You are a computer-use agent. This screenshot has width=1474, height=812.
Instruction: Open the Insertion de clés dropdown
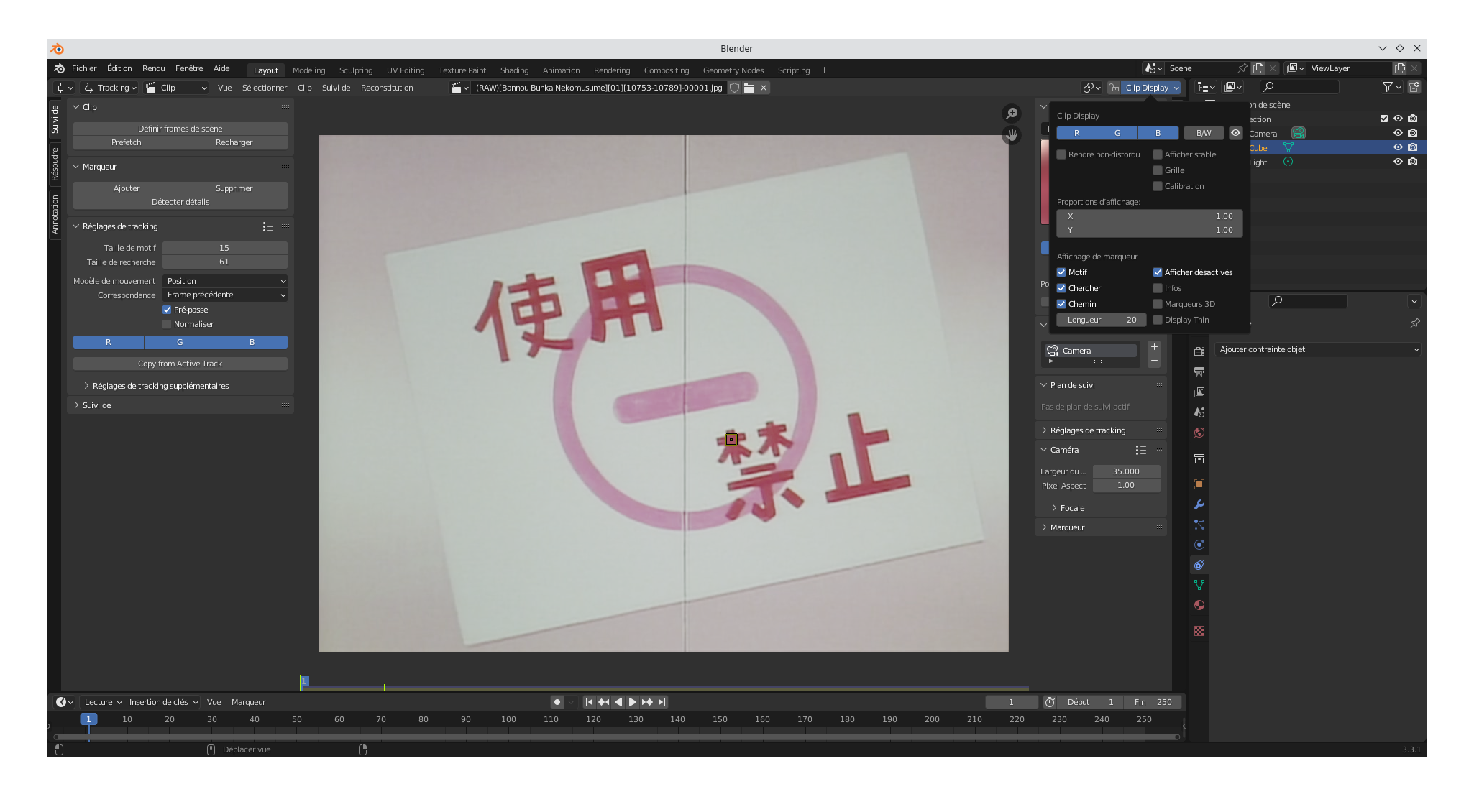[x=163, y=702]
